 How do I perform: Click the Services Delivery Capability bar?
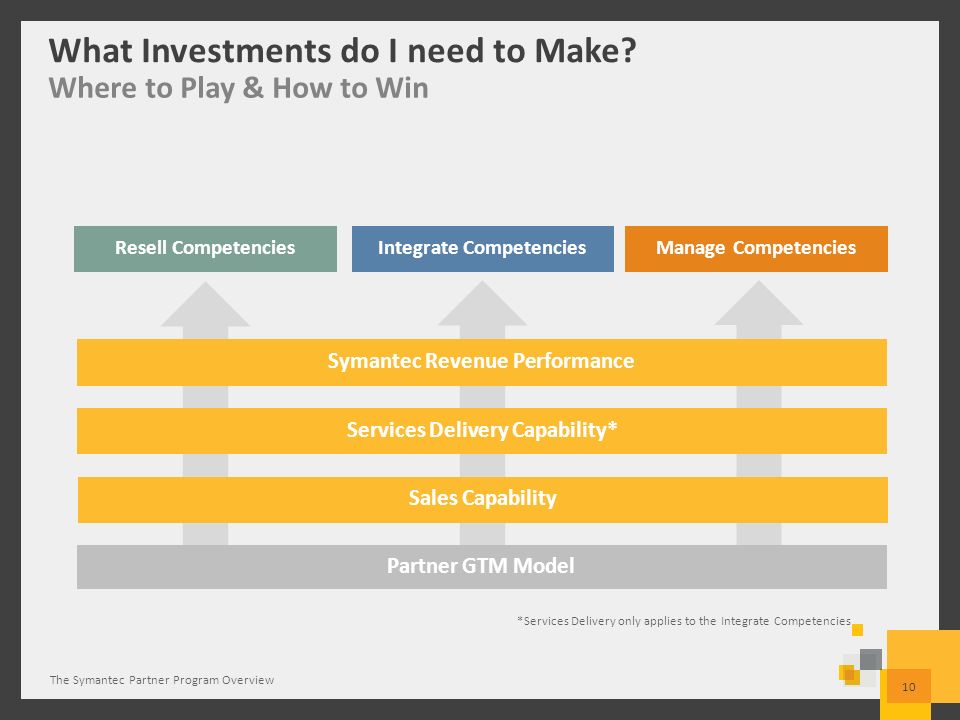click(x=482, y=430)
